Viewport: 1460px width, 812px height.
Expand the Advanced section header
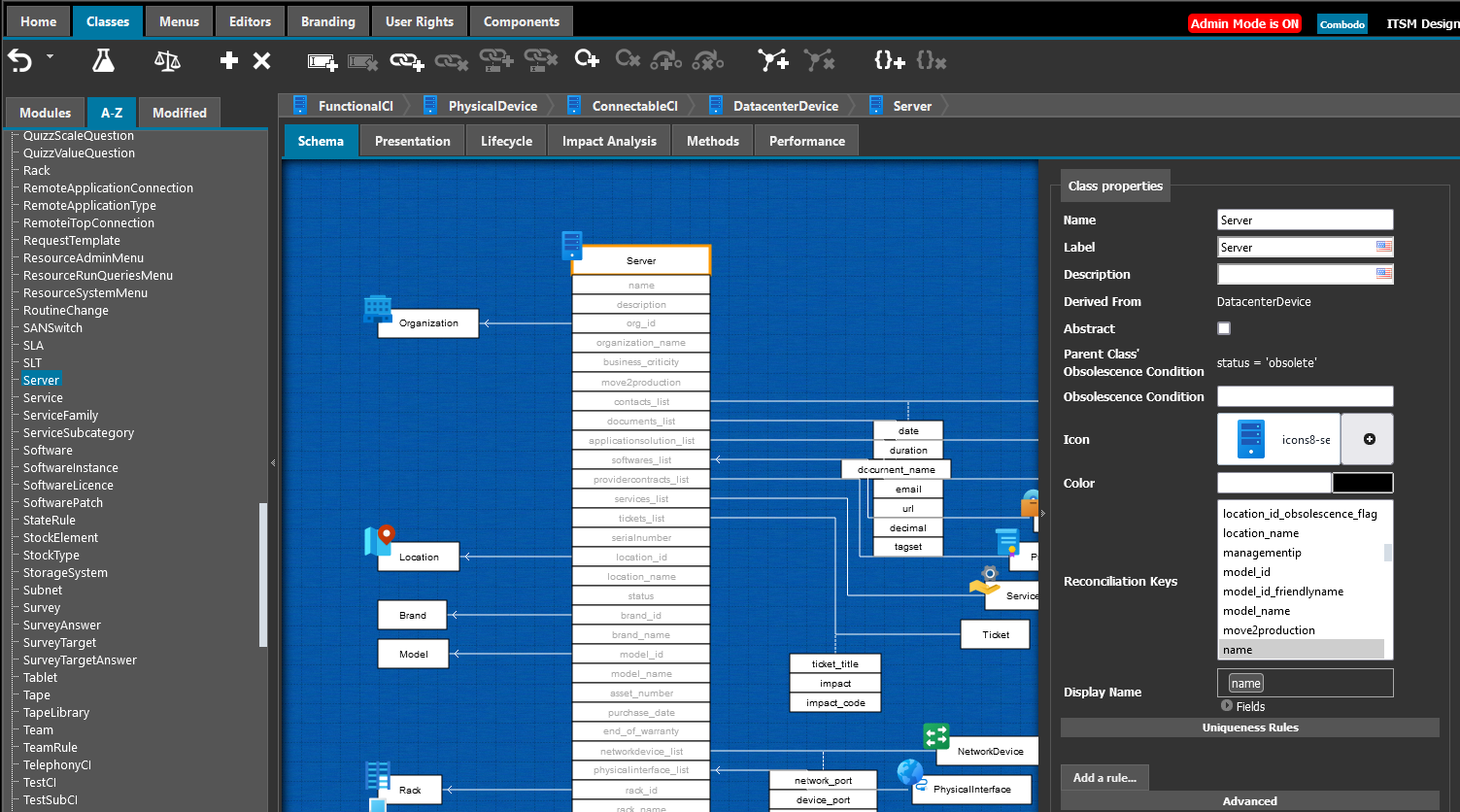1249,801
